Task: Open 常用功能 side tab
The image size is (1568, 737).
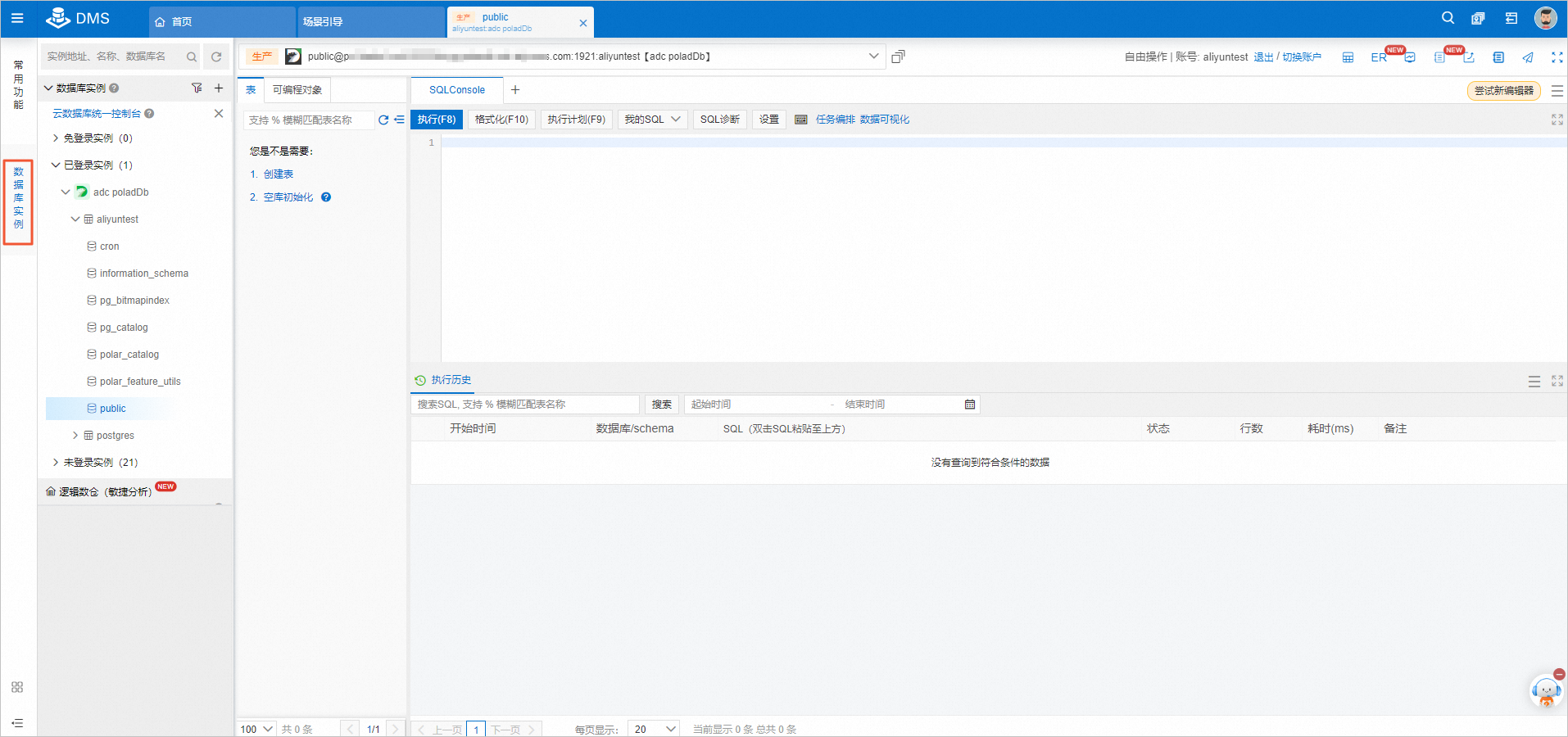Action: click(18, 84)
